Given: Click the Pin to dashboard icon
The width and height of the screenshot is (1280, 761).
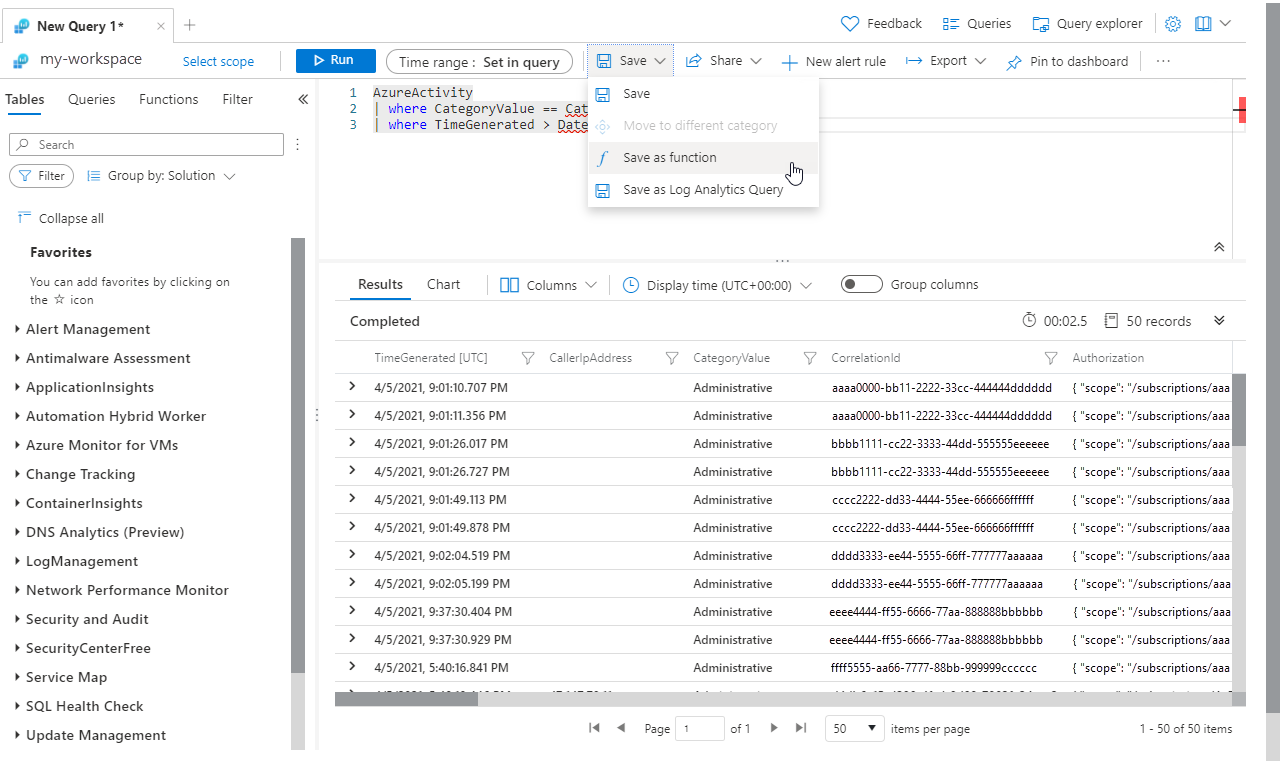Looking at the screenshot, I should tap(1014, 62).
